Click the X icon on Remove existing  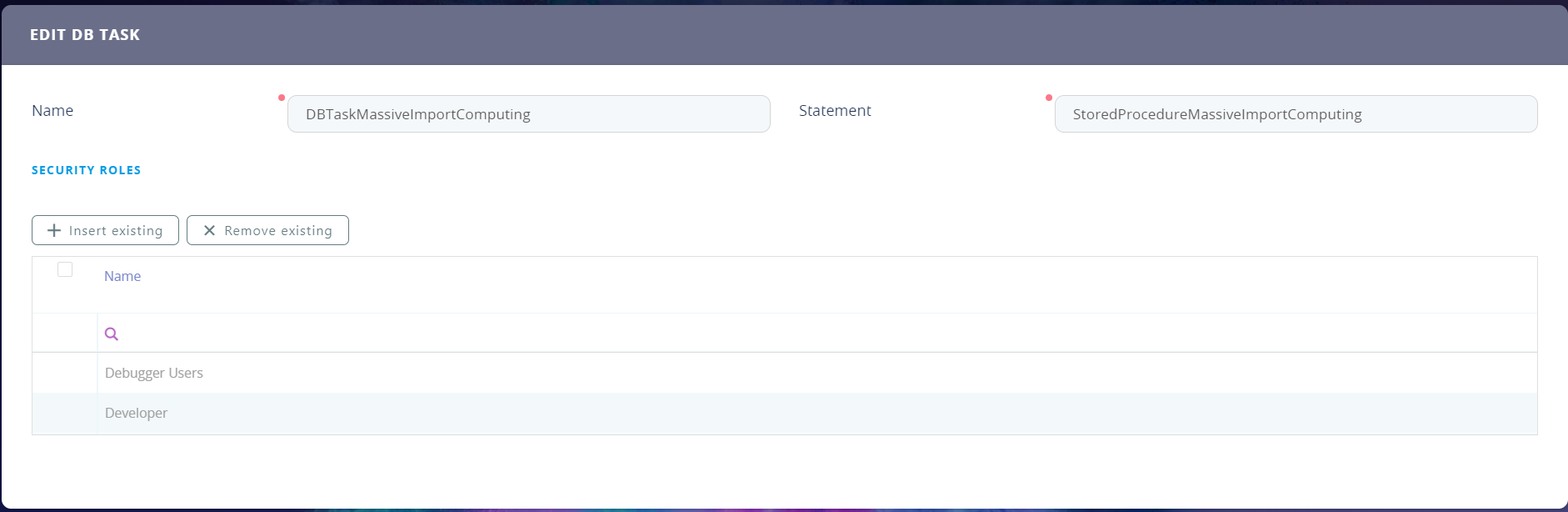pos(209,230)
